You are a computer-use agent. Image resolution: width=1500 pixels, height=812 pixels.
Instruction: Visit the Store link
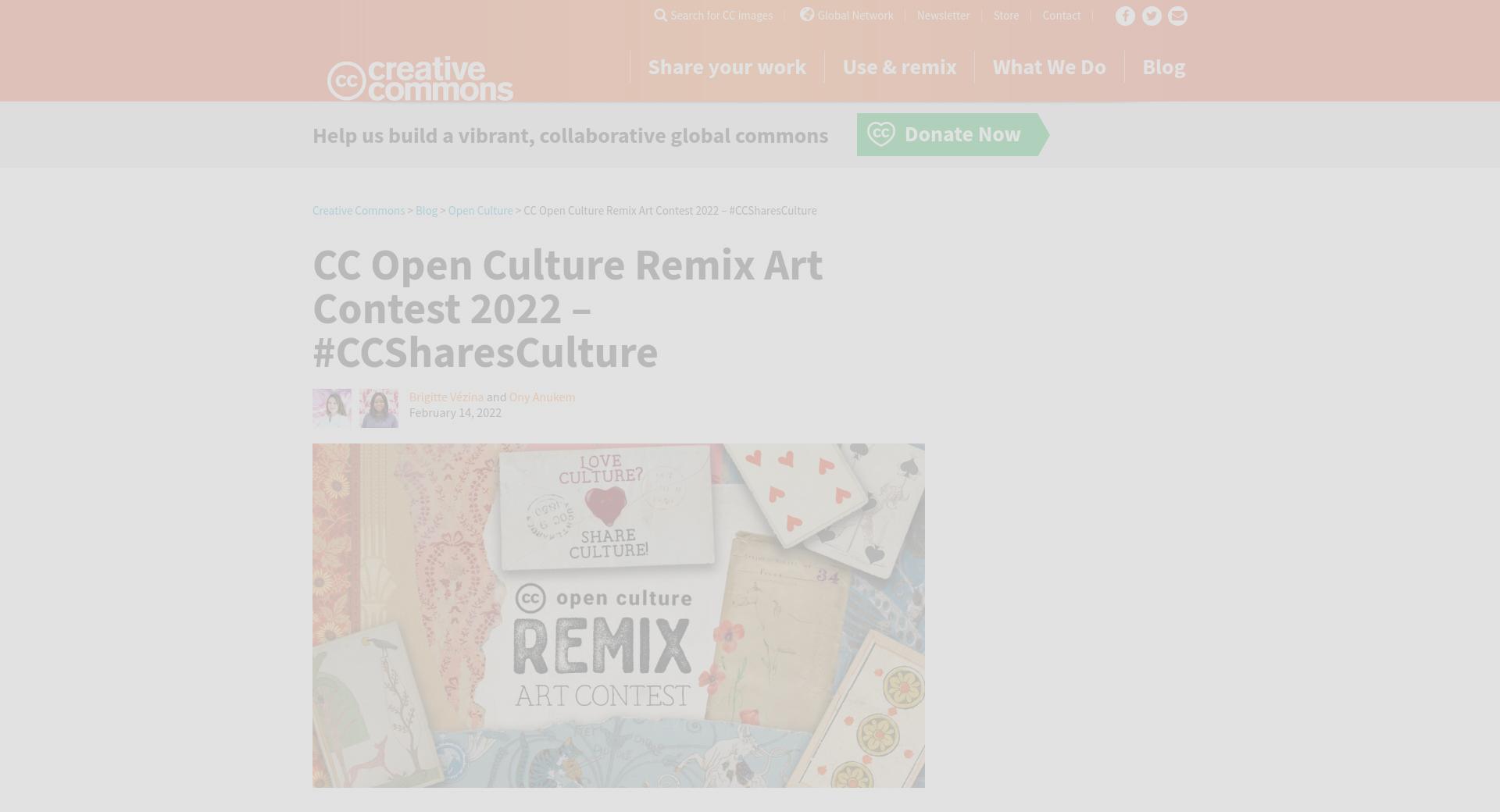click(1005, 16)
